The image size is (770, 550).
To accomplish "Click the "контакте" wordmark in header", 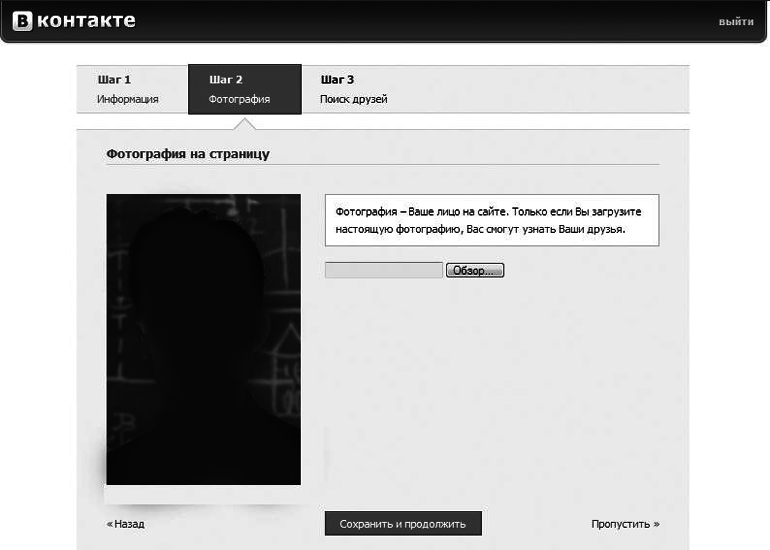I will (x=87, y=21).
